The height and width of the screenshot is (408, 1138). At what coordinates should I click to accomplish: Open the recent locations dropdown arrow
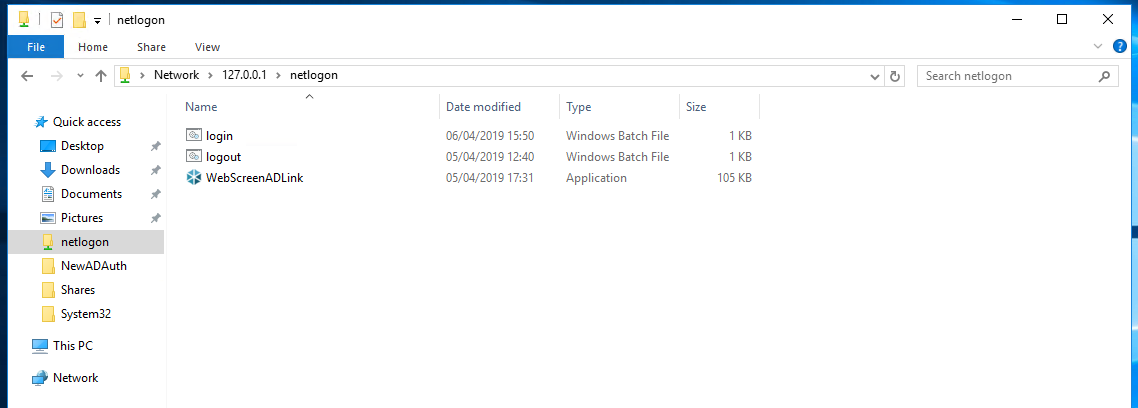pyautogui.click(x=80, y=77)
